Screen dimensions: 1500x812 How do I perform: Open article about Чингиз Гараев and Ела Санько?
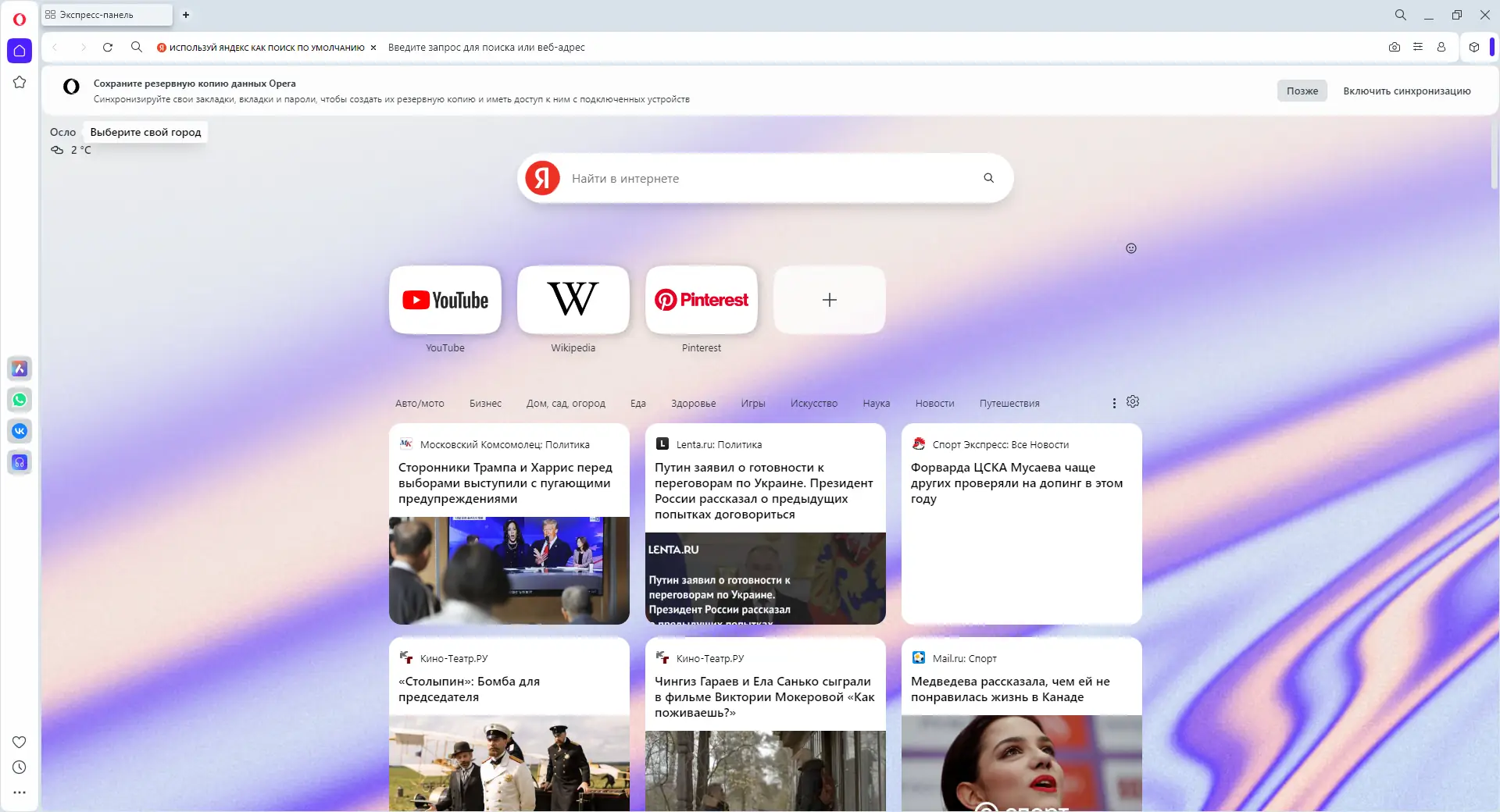coord(765,697)
